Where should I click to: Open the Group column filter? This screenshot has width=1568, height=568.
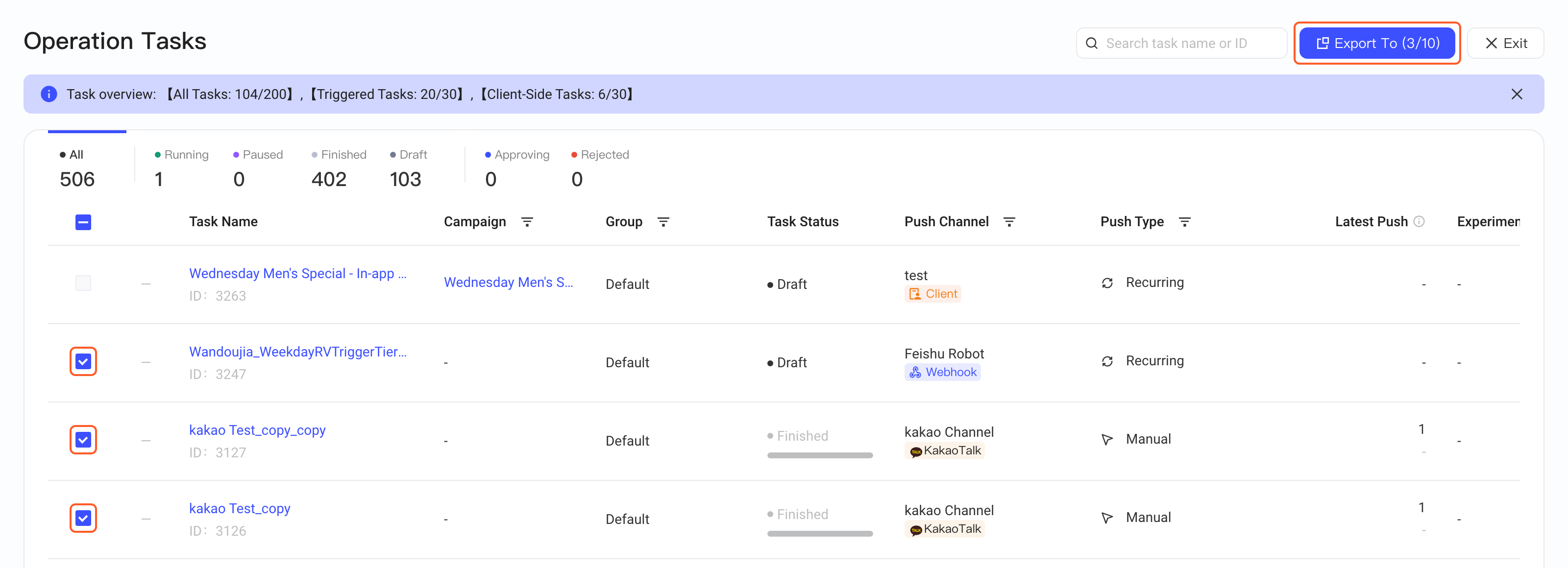tap(663, 222)
